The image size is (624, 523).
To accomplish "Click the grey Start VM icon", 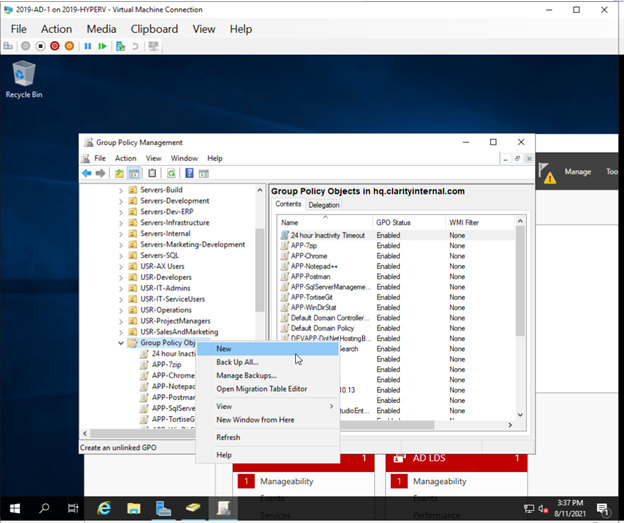I will tap(25, 46).
